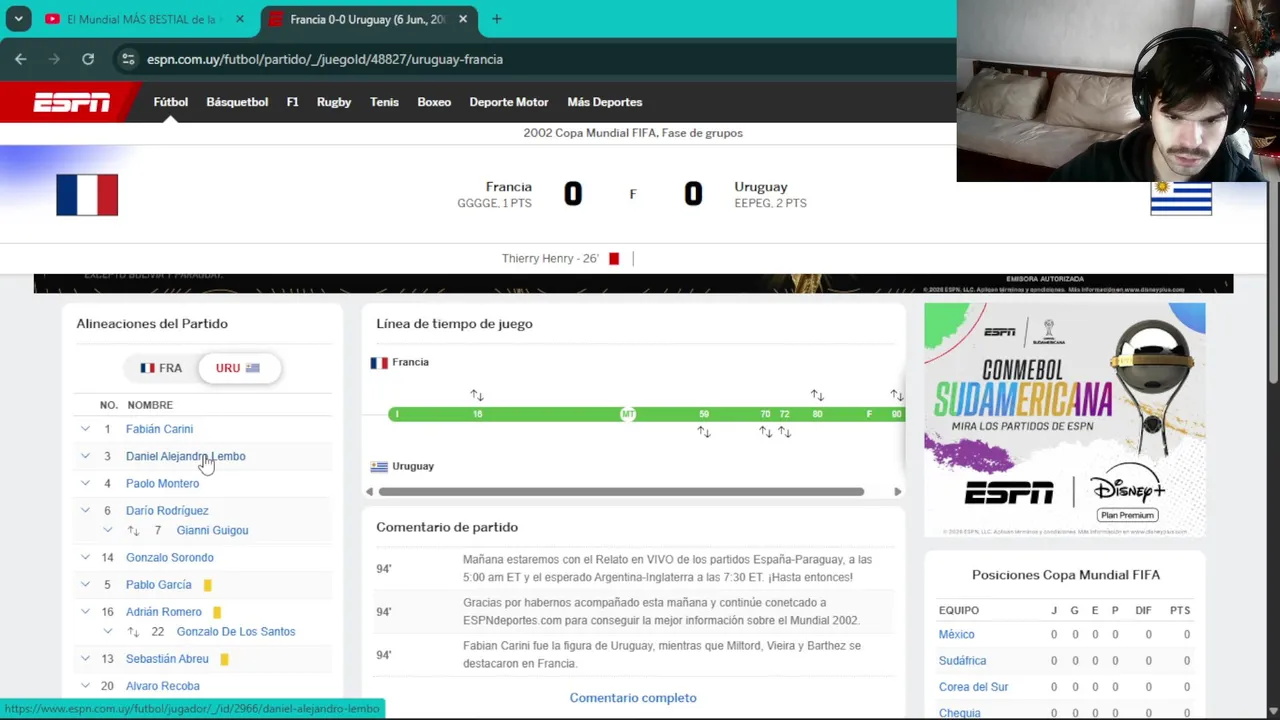Open the Deporte Motor menu
This screenshot has width=1280, height=720.
click(x=509, y=102)
